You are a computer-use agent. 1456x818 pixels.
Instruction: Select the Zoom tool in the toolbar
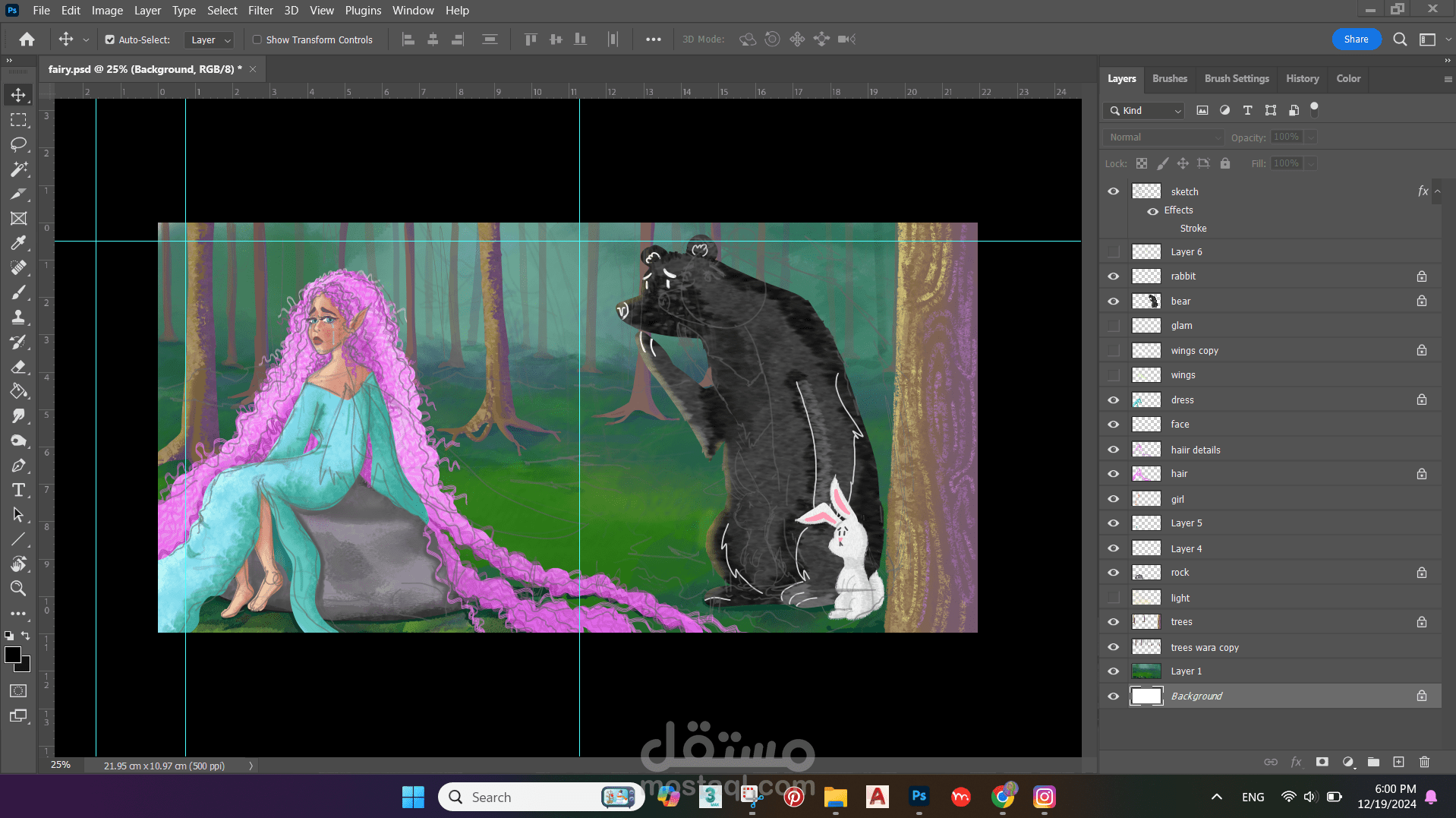pos(18,588)
